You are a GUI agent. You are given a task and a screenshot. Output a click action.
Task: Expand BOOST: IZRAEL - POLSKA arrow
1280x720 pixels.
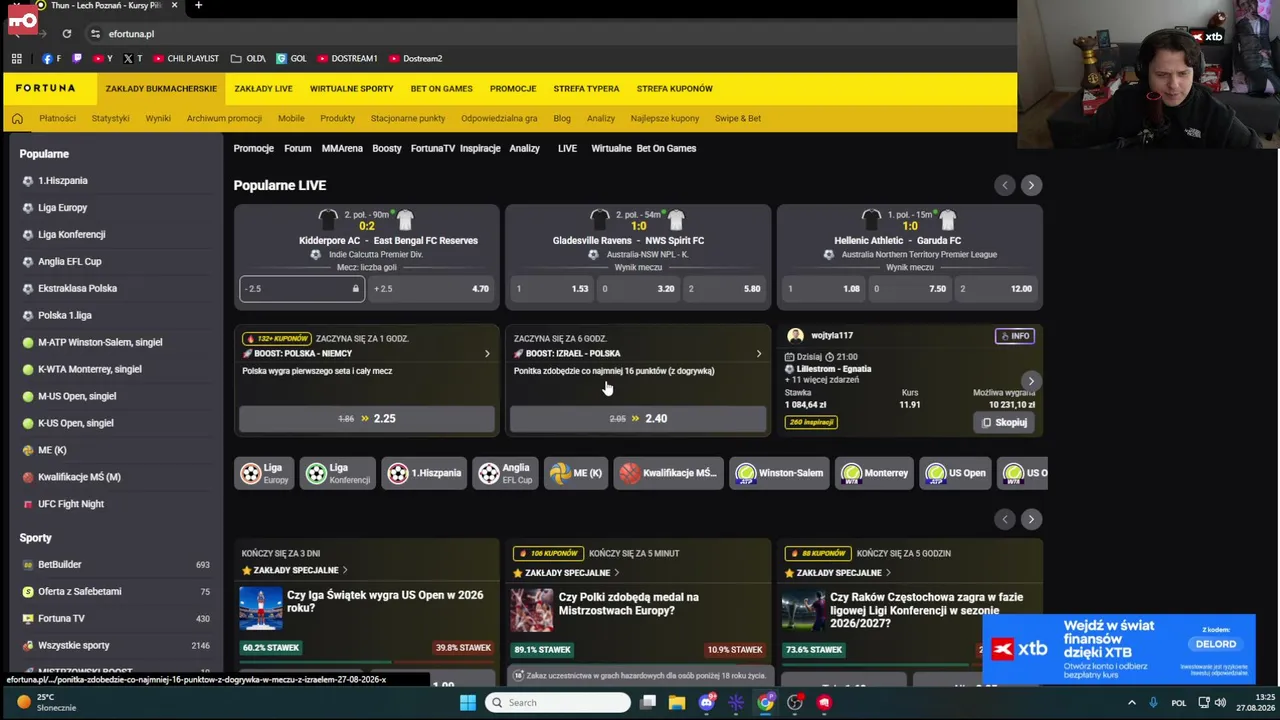coord(758,354)
